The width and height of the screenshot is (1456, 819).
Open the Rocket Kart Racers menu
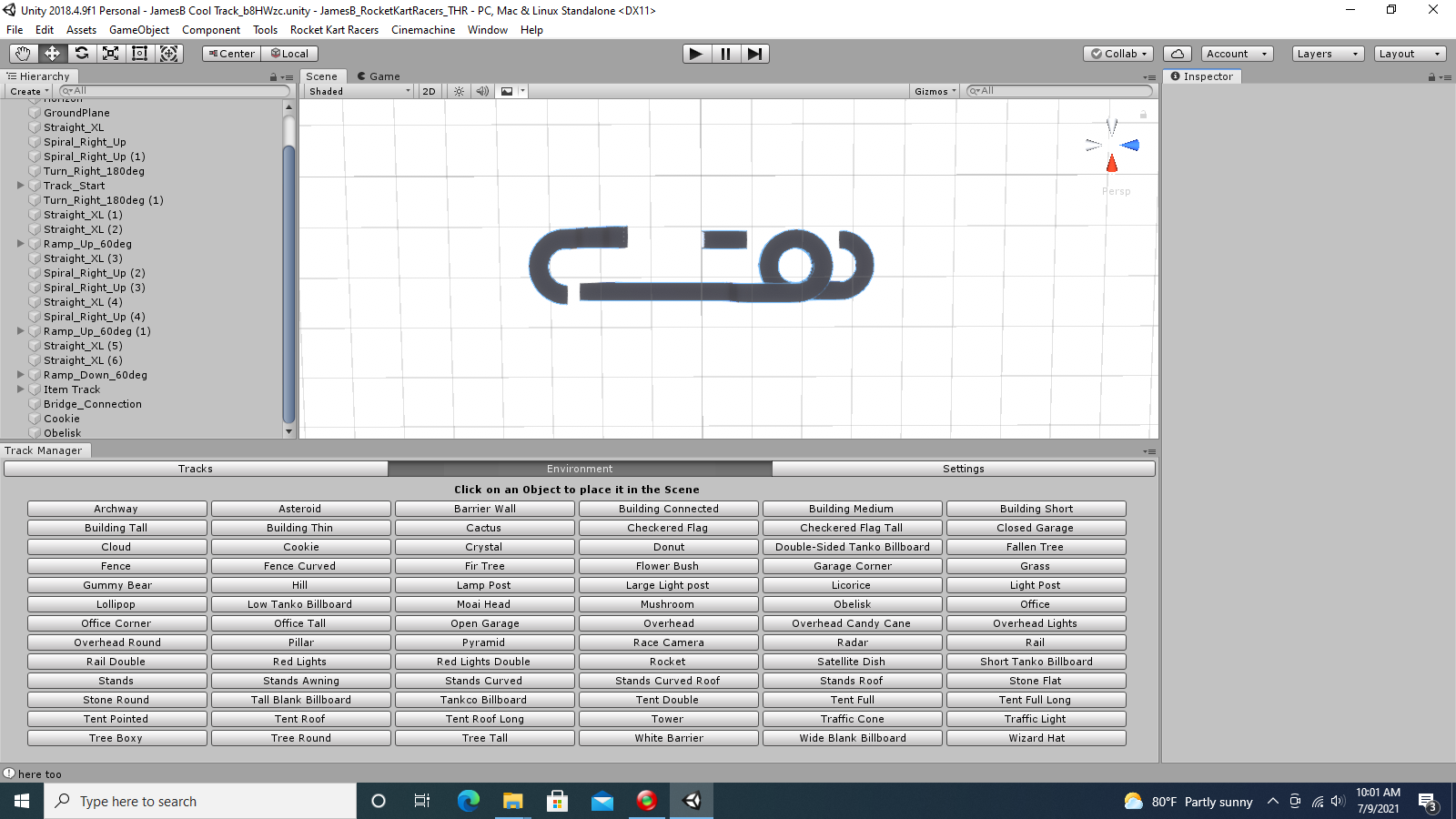coord(334,30)
